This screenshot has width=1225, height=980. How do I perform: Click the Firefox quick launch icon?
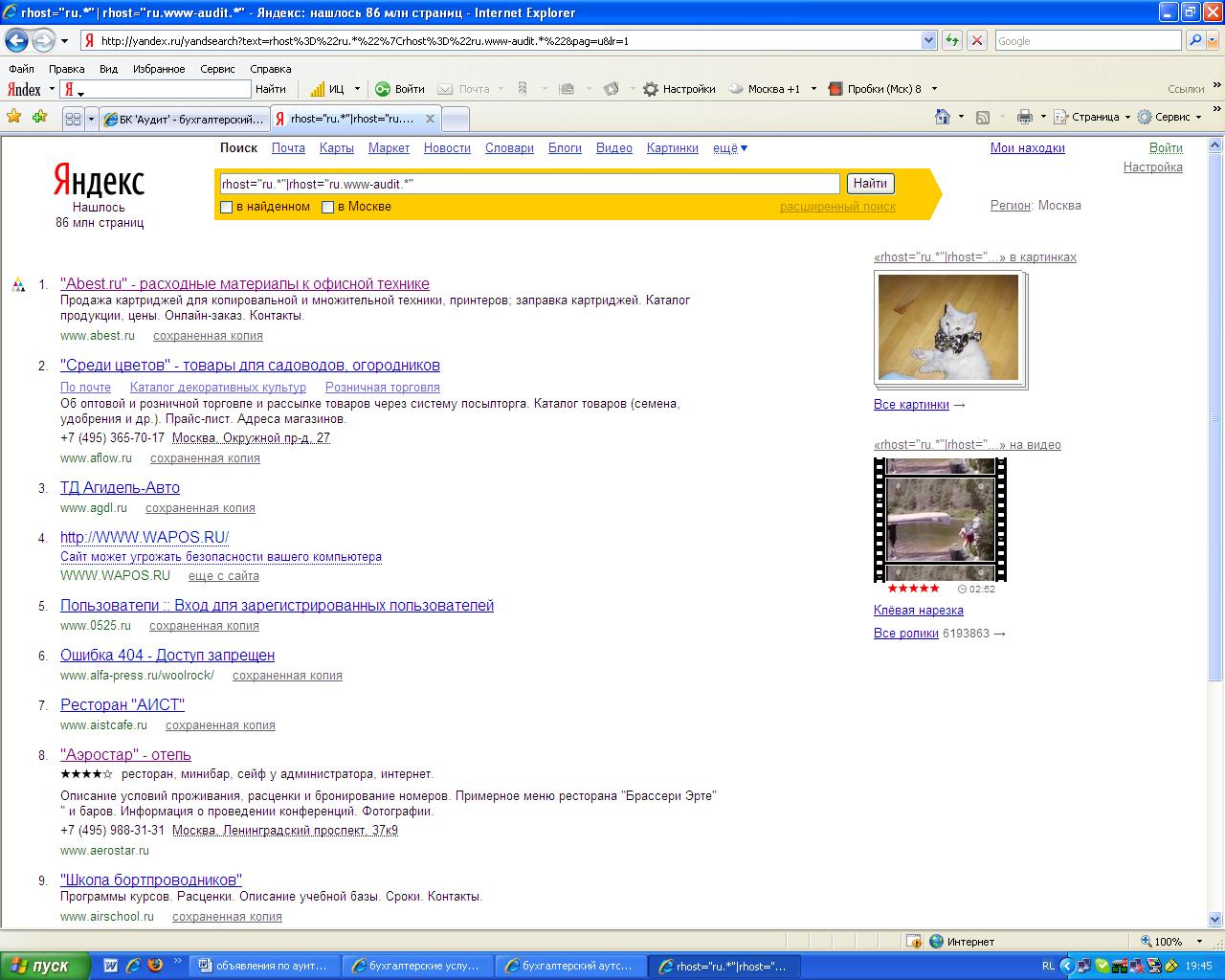(155, 966)
